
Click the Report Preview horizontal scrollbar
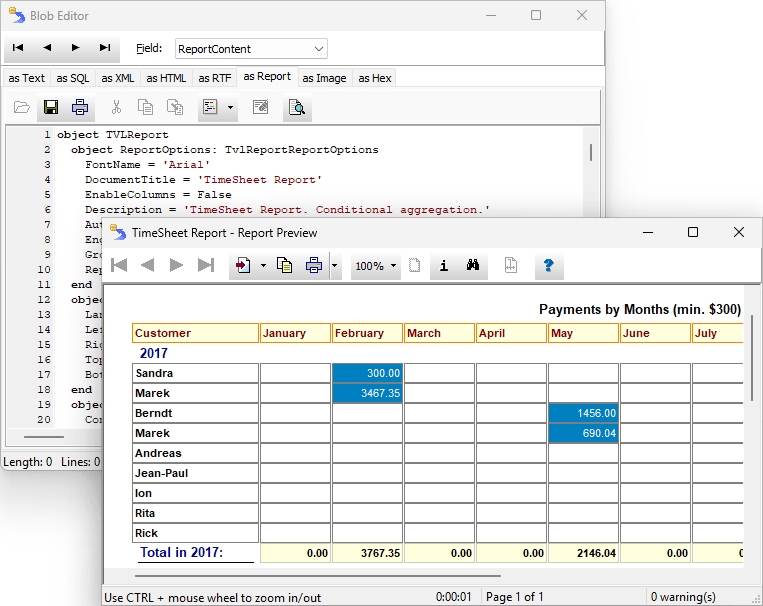click(318, 576)
